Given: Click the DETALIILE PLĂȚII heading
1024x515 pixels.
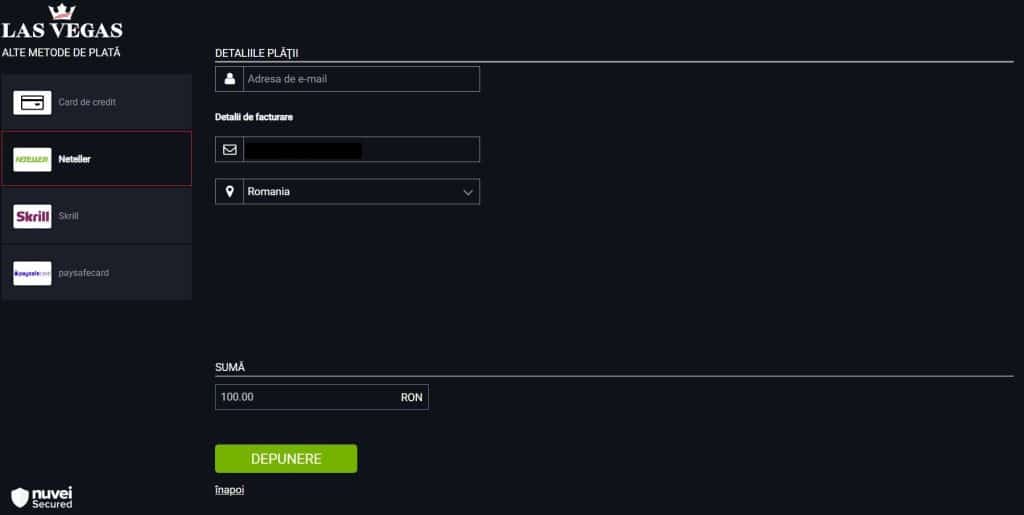Looking at the screenshot, I should 257,53.
